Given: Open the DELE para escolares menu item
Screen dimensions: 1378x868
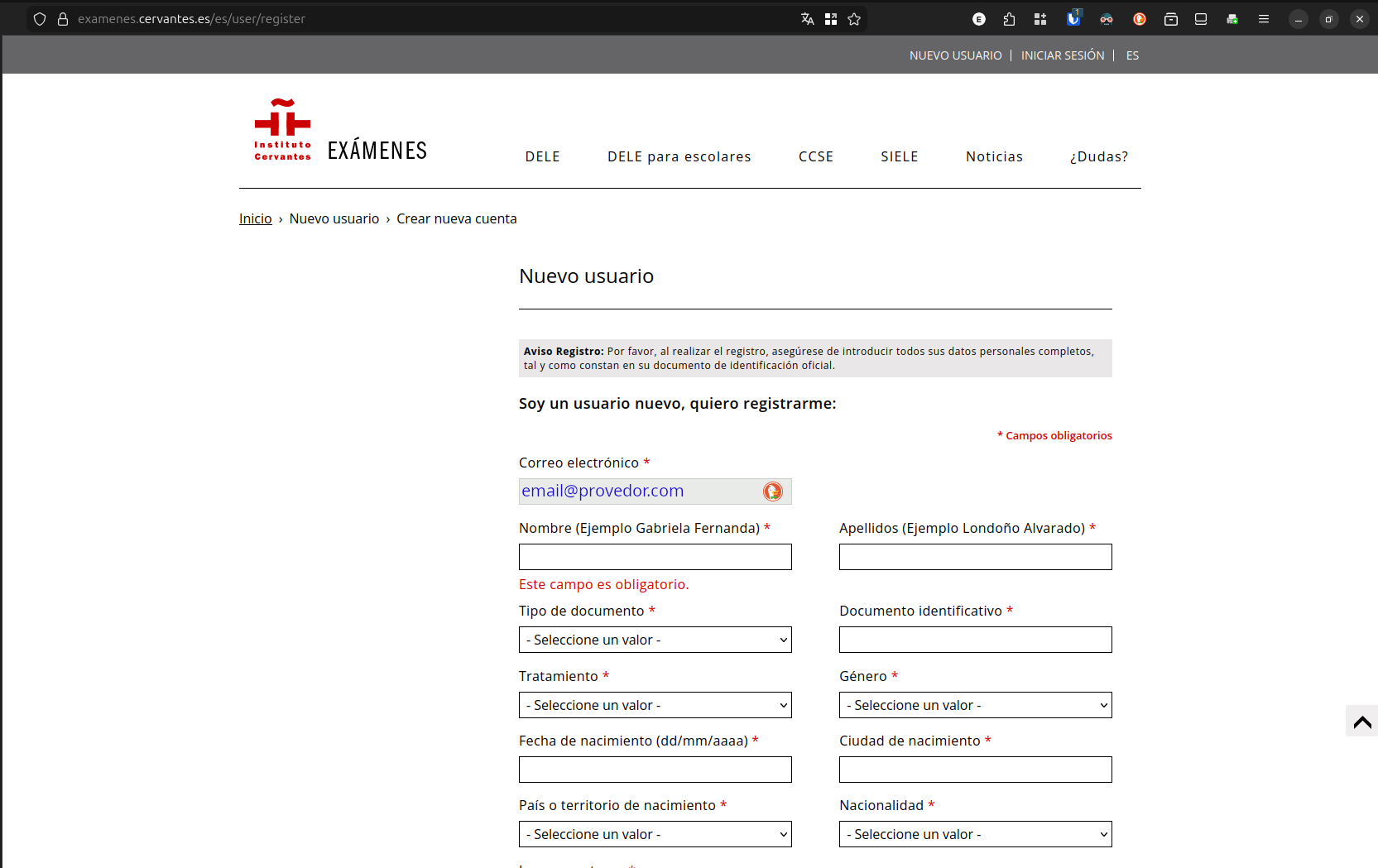Looking at the screenshot, I should tap(679, 156).
